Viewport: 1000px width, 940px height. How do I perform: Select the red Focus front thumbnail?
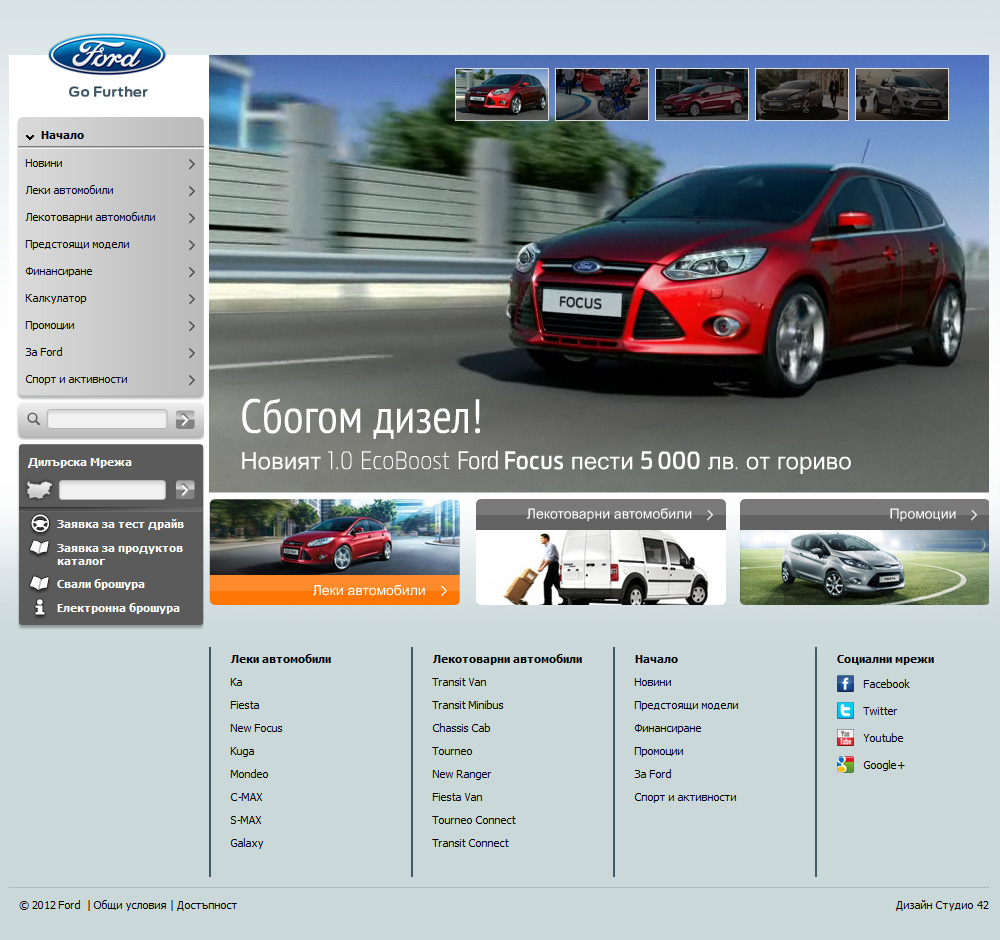click(x=502, y=94)
